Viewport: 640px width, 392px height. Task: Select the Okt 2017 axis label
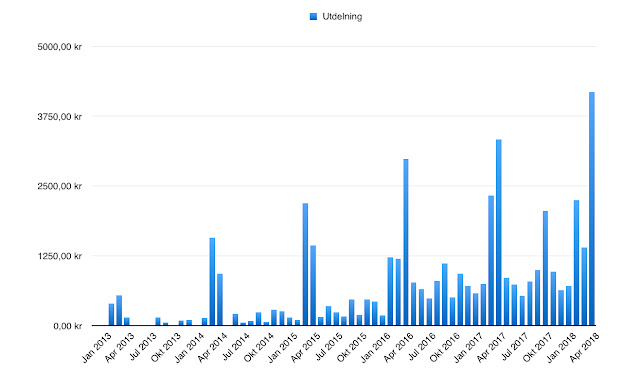pos(538,347)
